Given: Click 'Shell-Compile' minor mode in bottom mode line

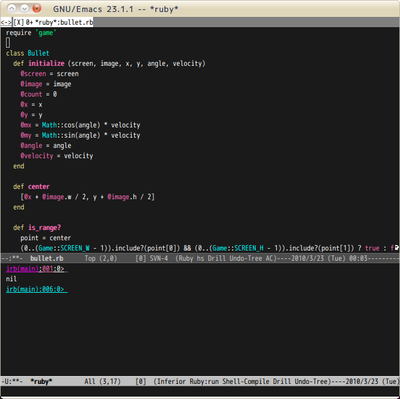Looking at the screenshot, I should pyautogui.click(x=247, y=381).
